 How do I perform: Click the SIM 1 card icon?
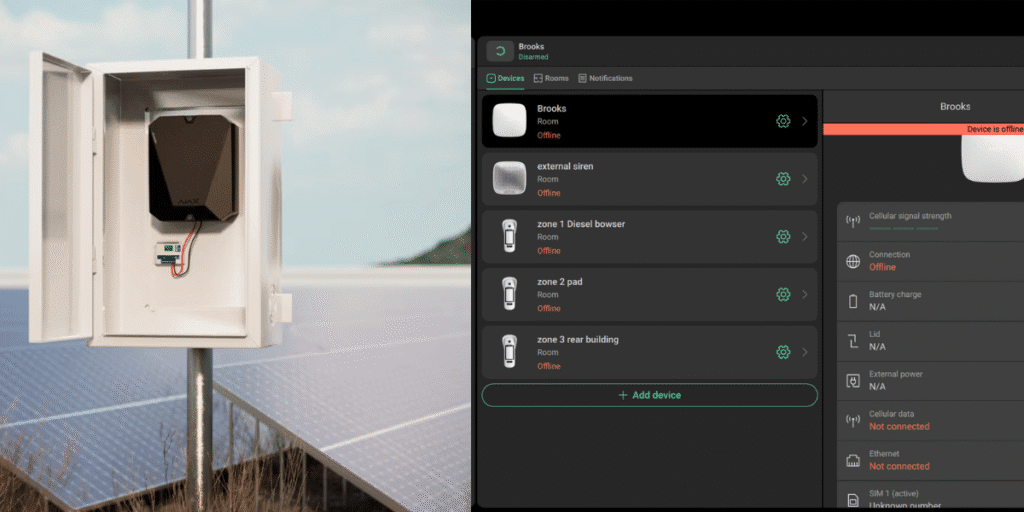point(853,500)
